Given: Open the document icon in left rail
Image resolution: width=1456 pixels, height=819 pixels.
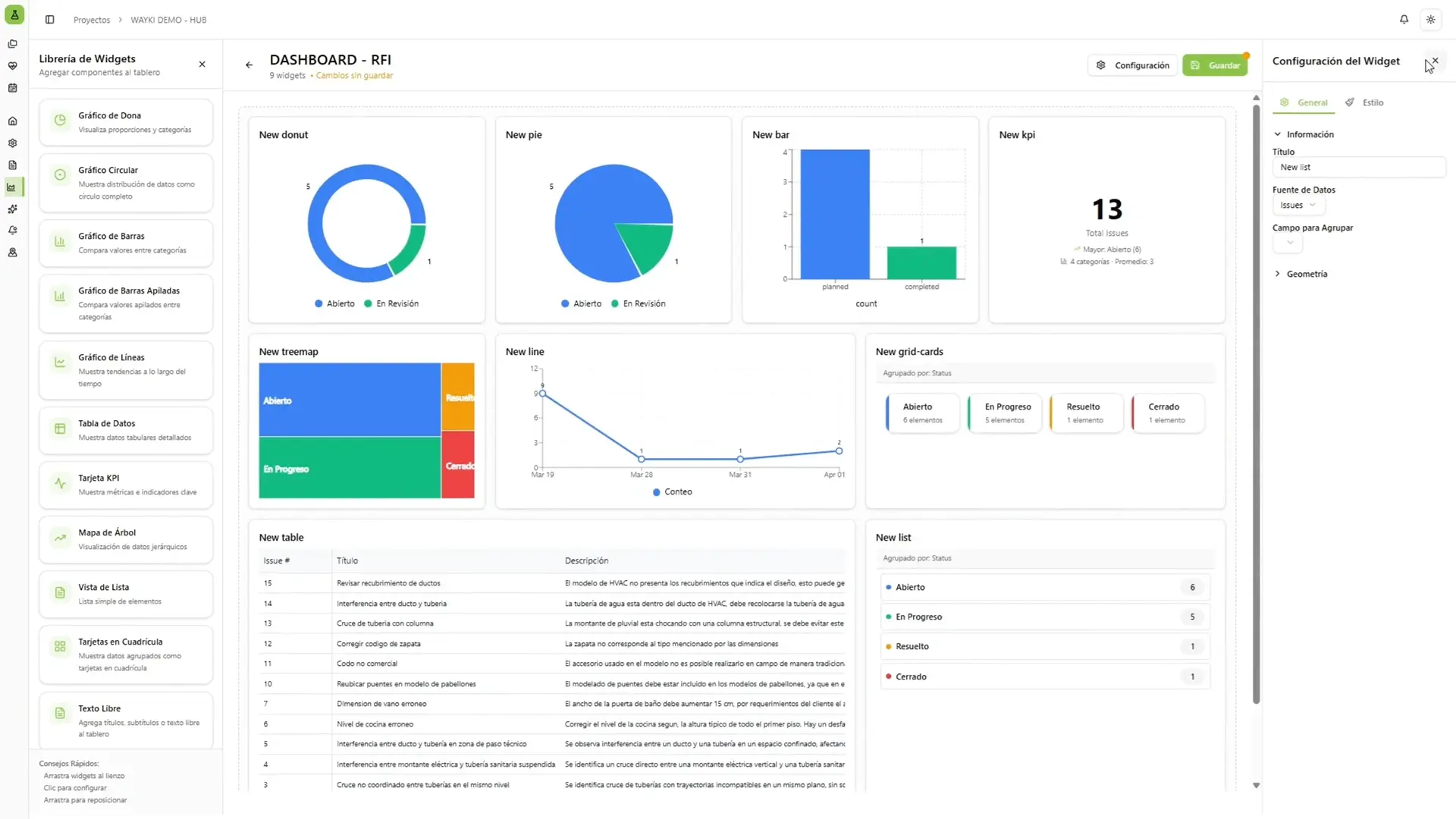Looking at the screenshot, I should click(12, 165).
